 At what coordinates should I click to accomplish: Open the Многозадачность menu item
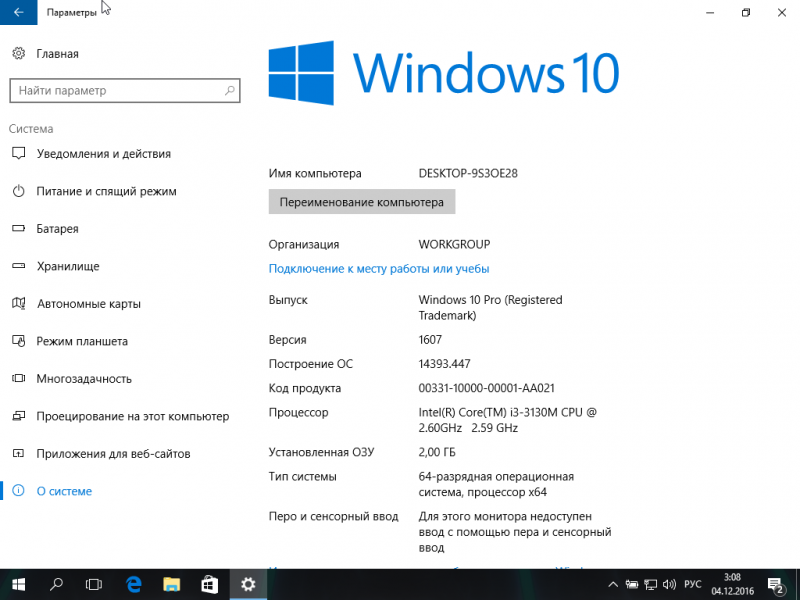point(84,379)
